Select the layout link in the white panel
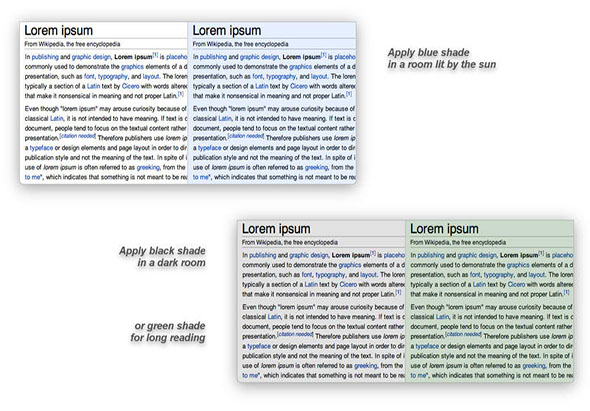This screenshot has width=590, height=411. 151,76
